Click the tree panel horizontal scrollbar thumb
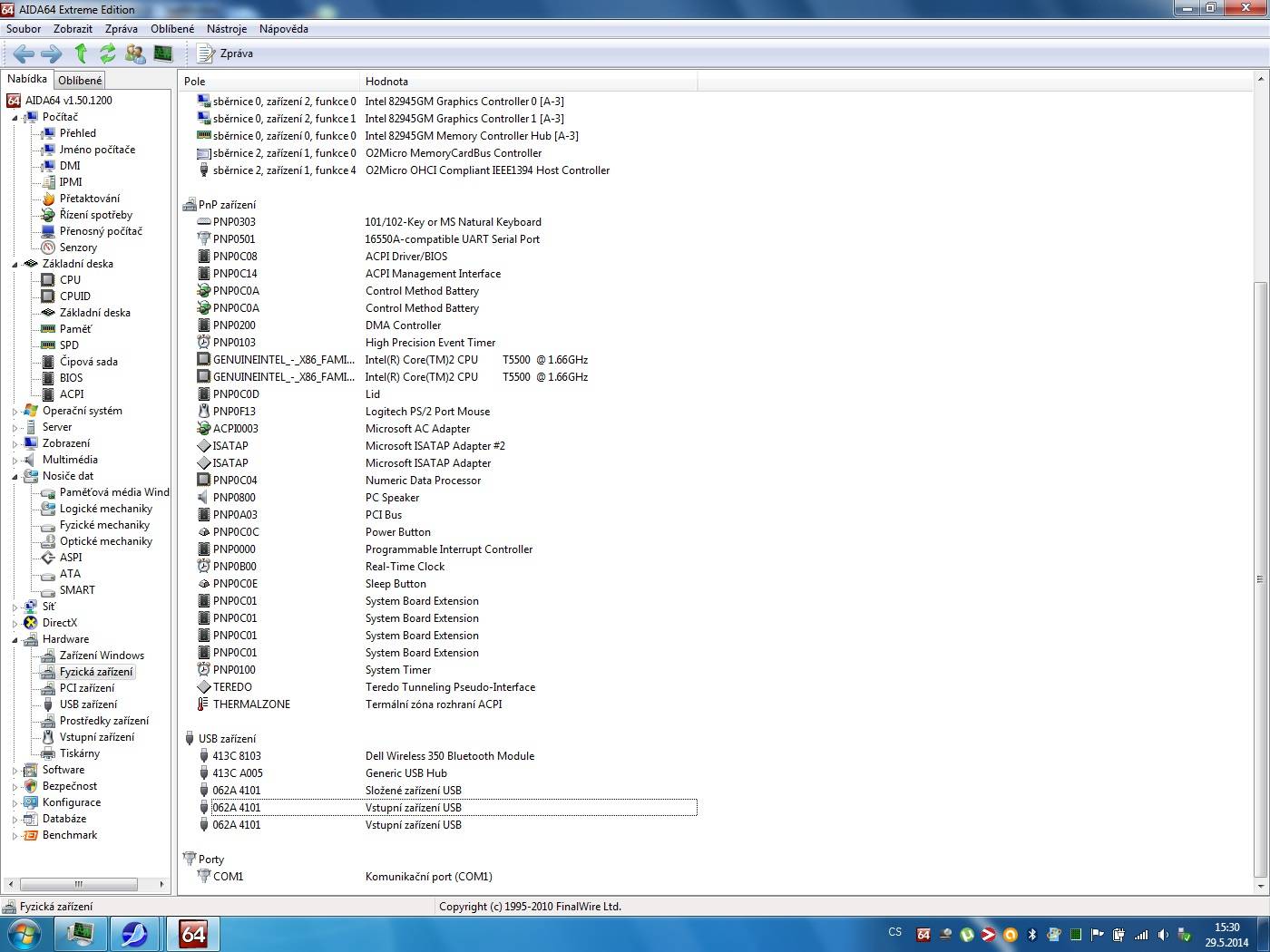Screen dimensions: 1270x952 point(79,884)
